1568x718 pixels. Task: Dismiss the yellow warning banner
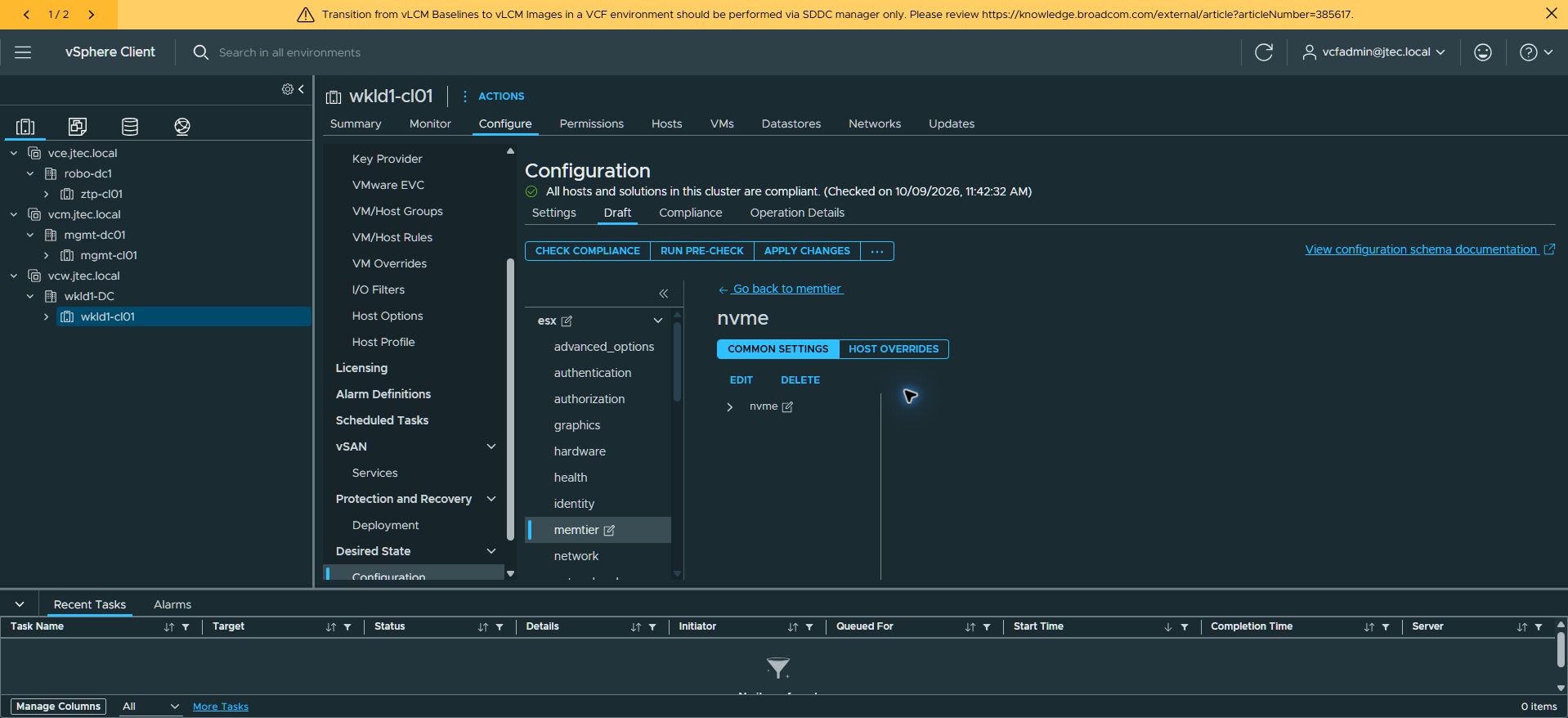tap(1551, 14)
